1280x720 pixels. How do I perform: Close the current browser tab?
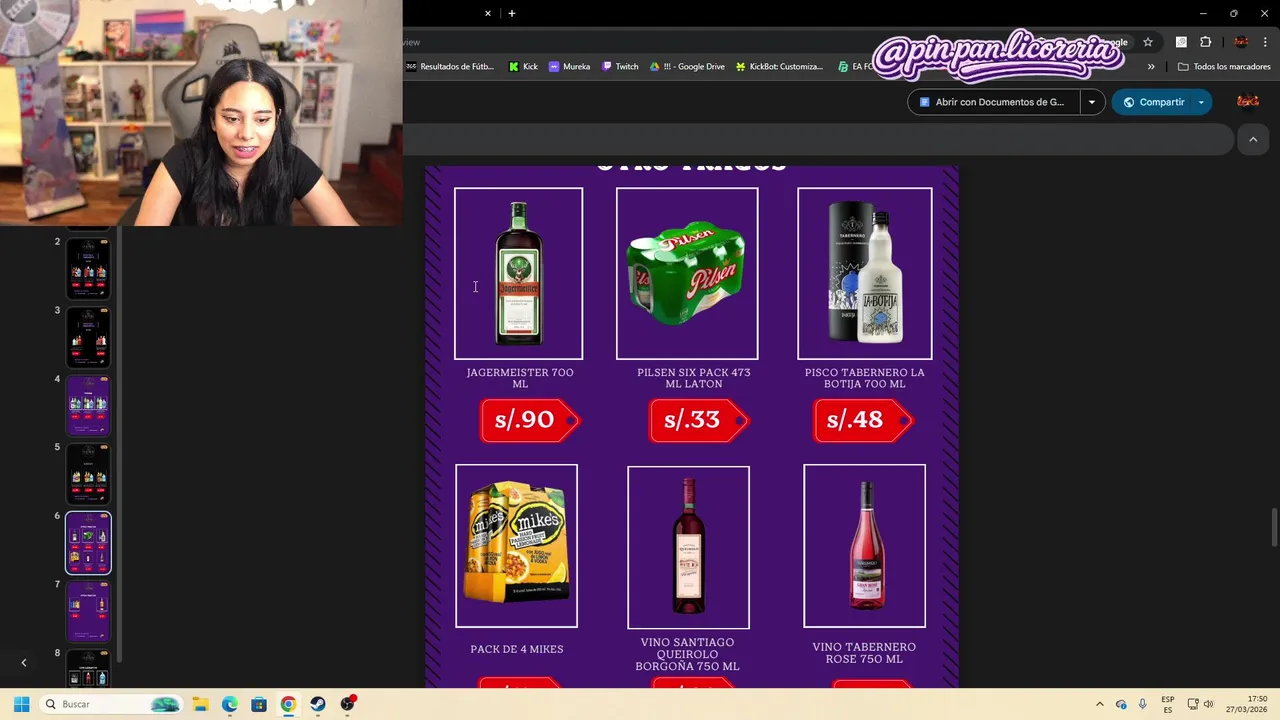point(488,13)
